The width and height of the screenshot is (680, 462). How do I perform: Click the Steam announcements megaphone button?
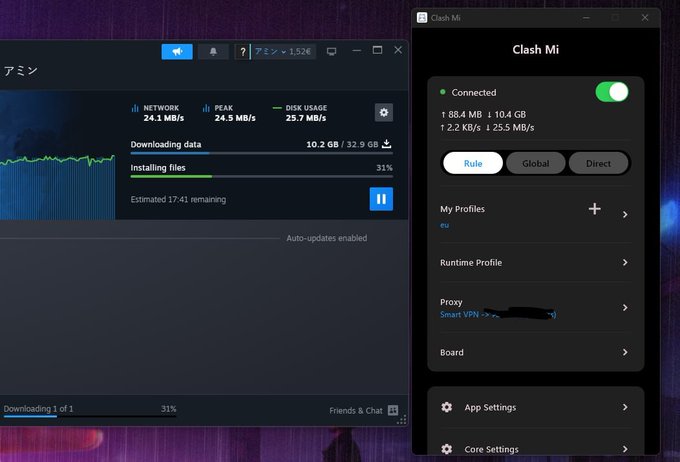coord(177,52)
